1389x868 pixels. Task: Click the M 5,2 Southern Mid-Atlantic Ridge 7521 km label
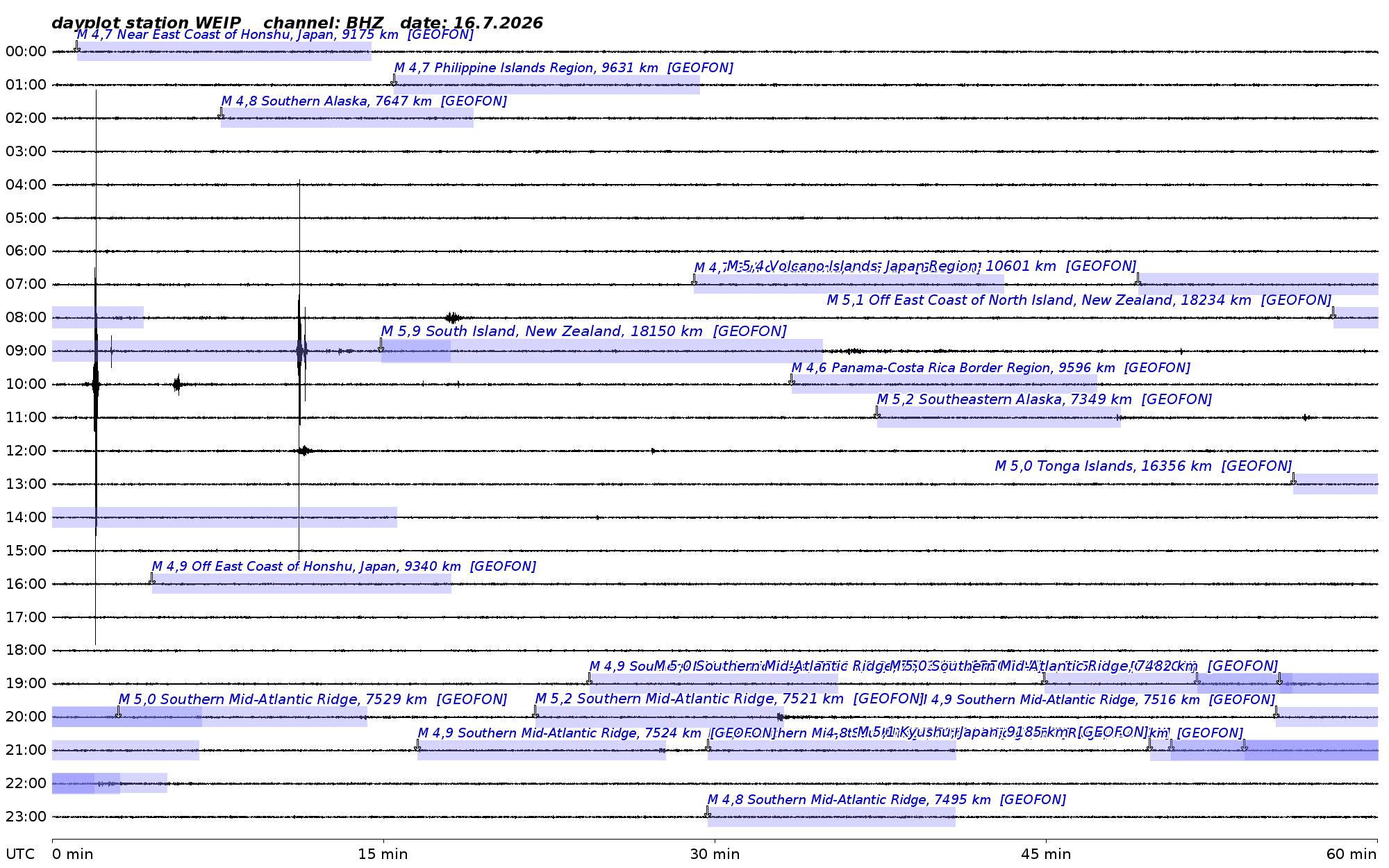[729, 699]
